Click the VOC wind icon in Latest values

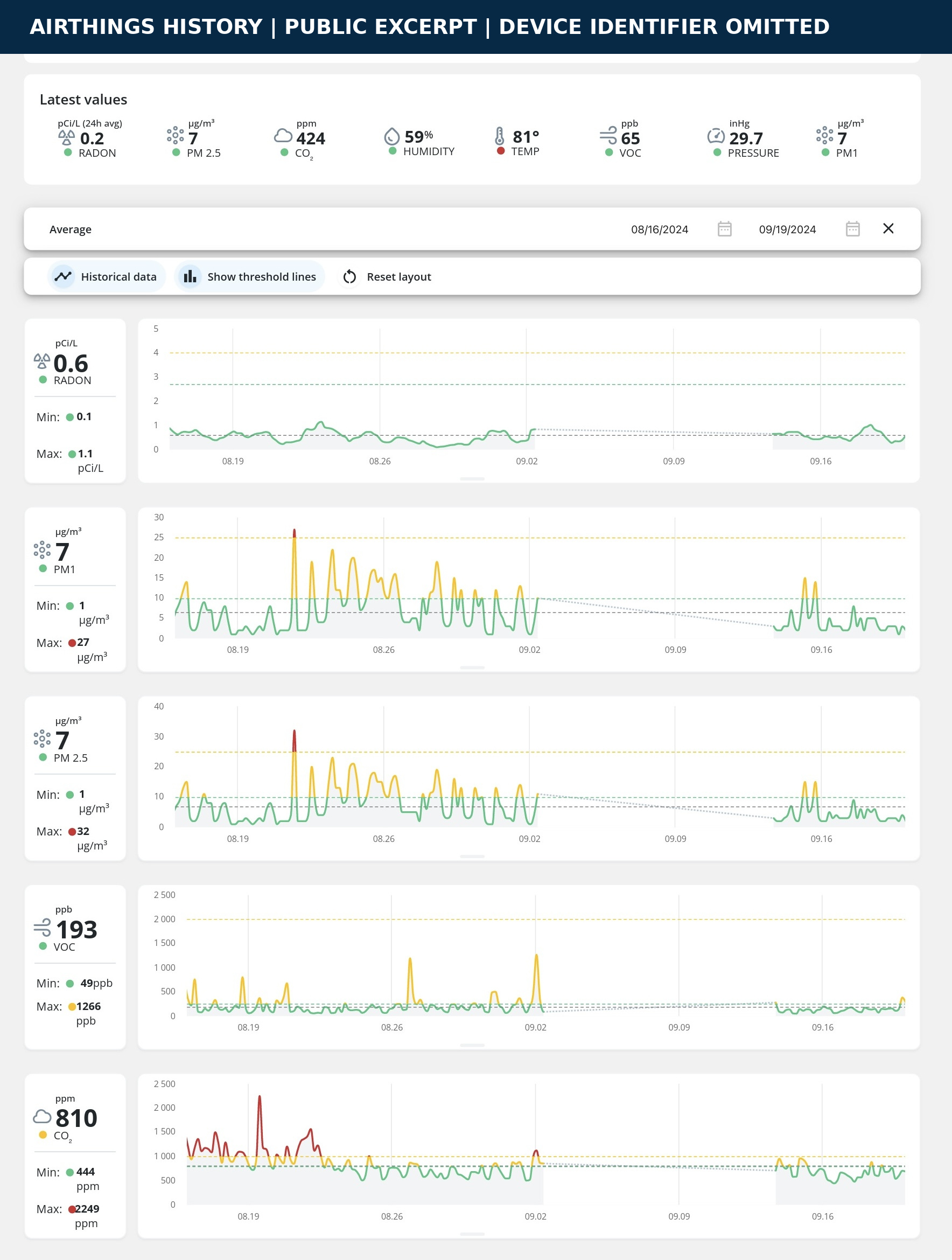click(608, 136)
